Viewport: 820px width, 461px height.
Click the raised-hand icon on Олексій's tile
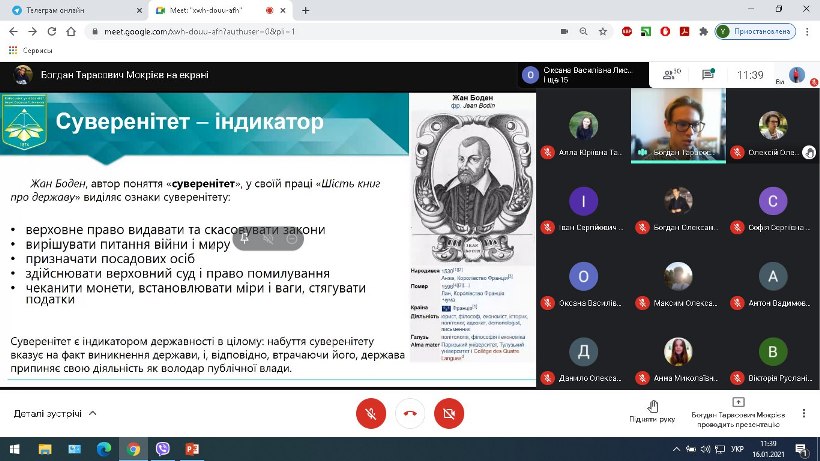809,152
